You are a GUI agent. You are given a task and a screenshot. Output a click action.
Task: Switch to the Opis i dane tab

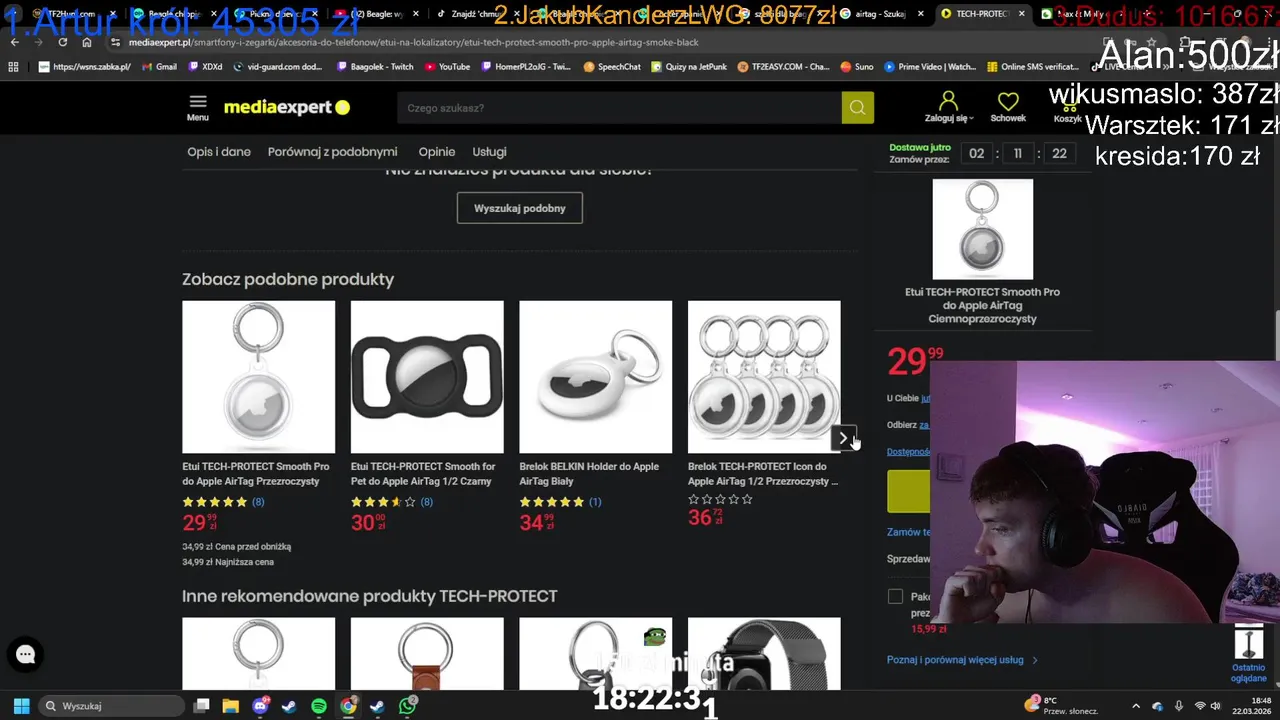219,152
